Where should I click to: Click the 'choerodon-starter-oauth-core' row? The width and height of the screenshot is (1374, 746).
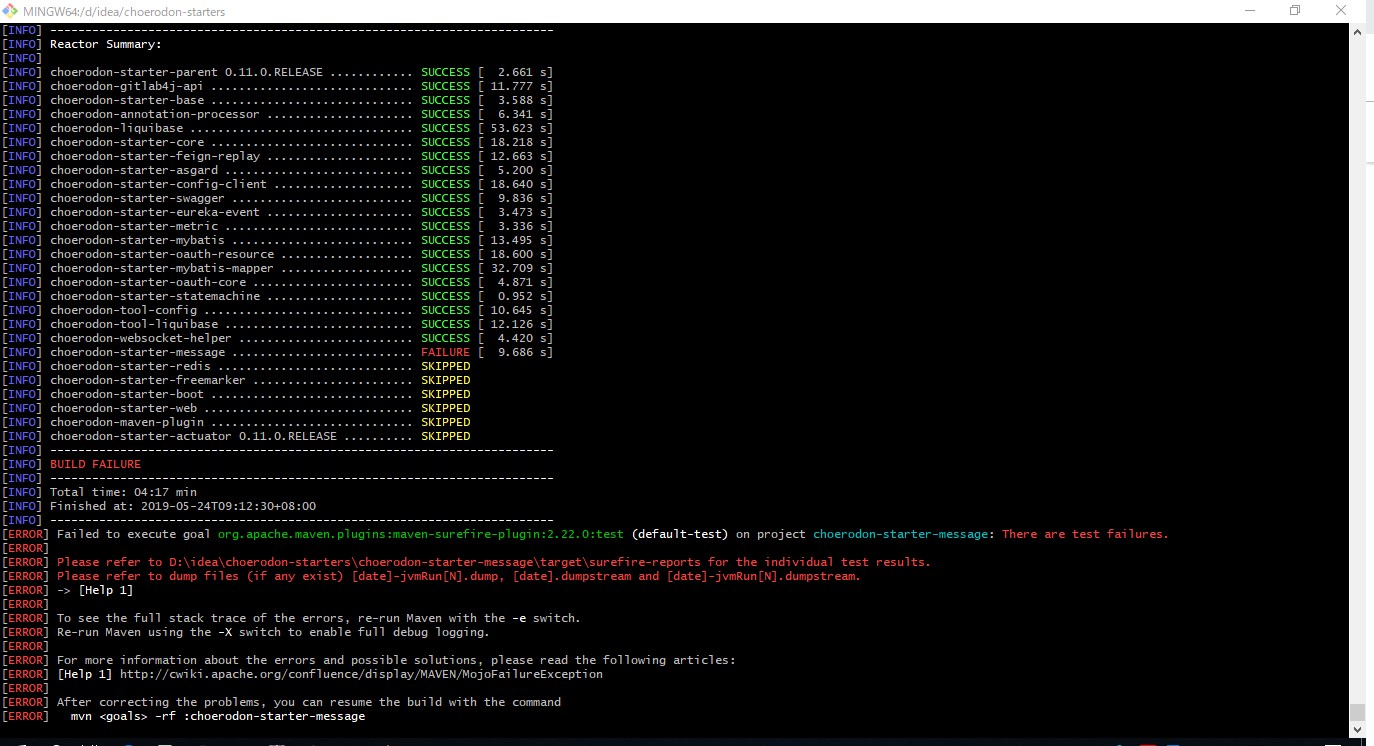point(277,282)
